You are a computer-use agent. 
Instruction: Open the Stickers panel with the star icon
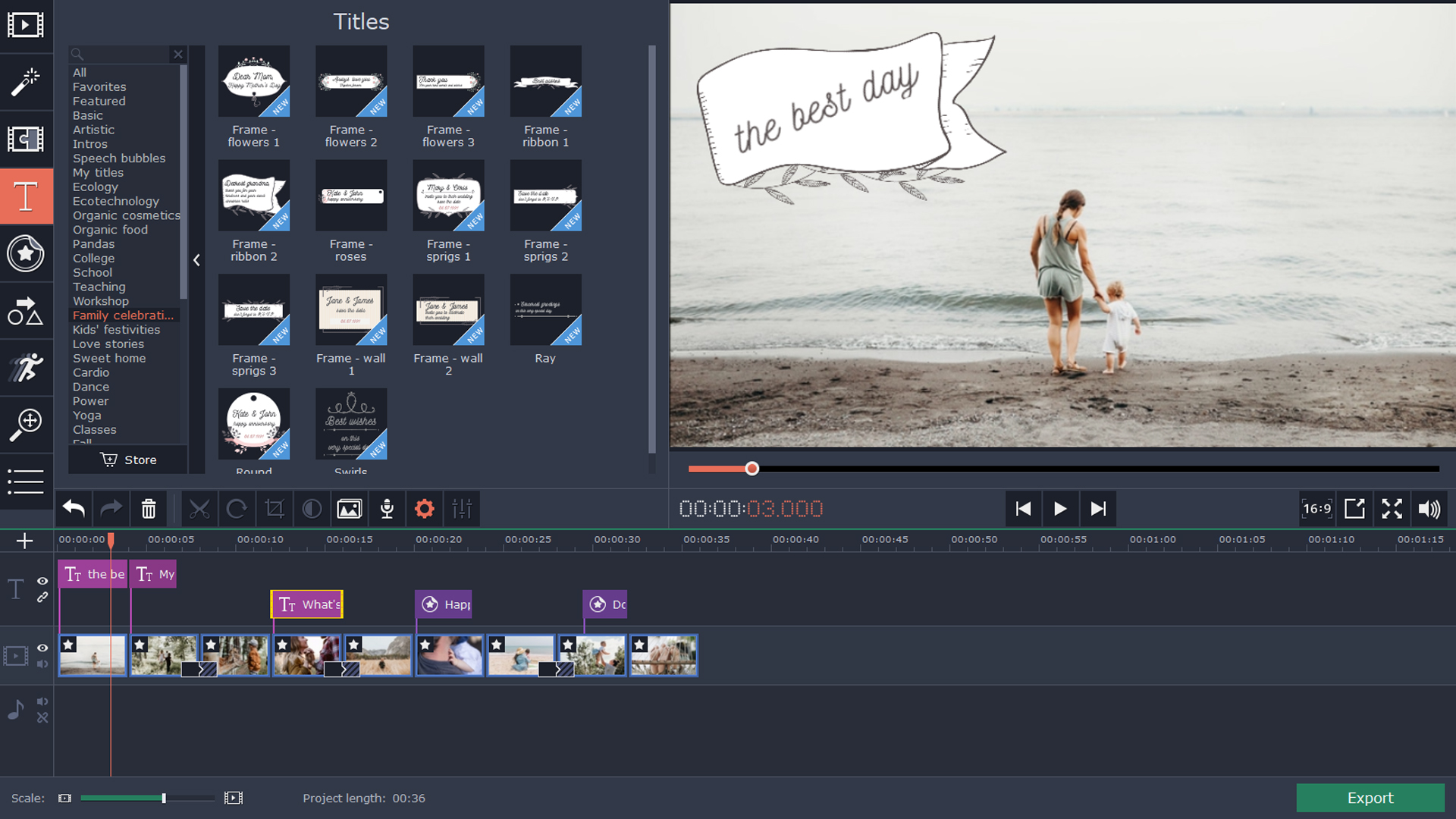(27, 254)
